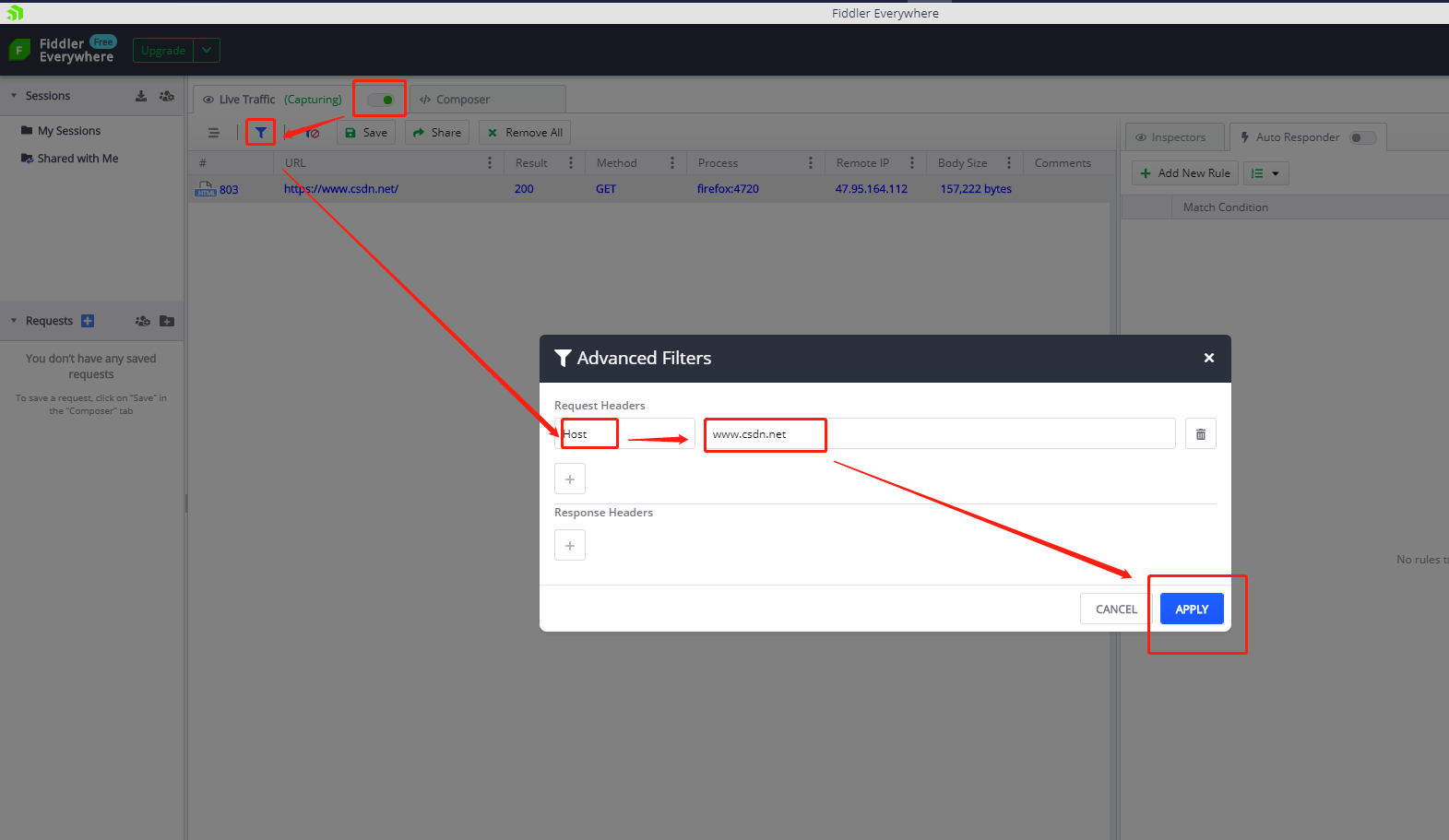Click the GET method cell
Screen dimensions: 1449x840
pos(606,189)
